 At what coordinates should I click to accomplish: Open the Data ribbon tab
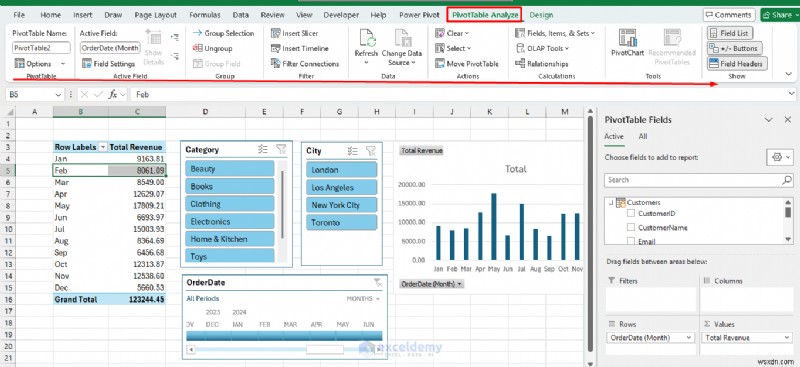point(241,15)
